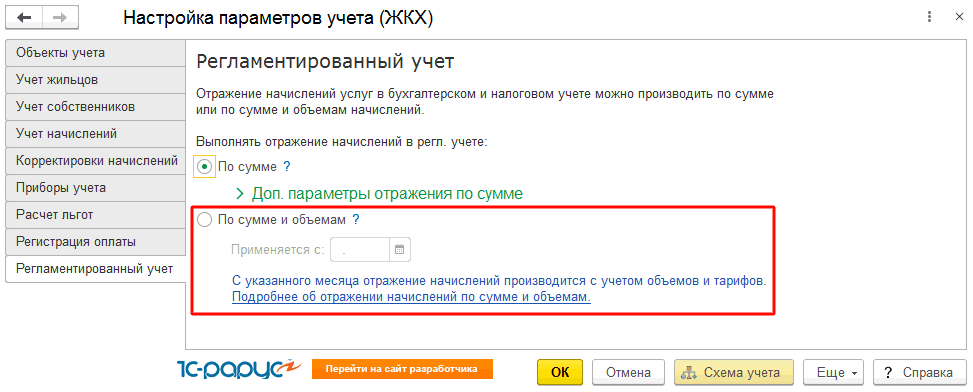
Task: Open the Справка help button
Action: pyautogui.click(x=920, y=372)
